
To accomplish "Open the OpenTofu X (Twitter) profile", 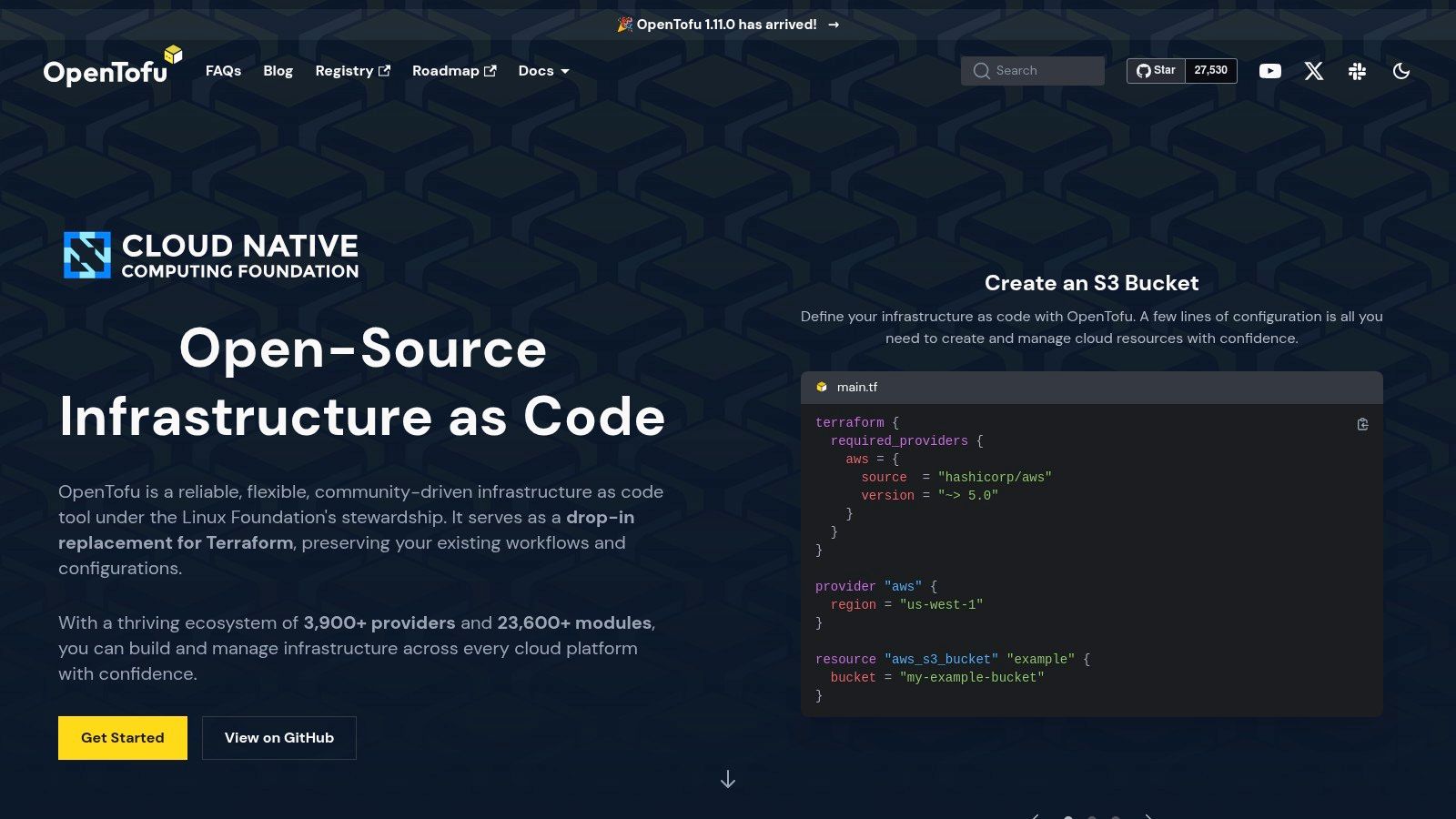I will click(x=1313, y=71).
